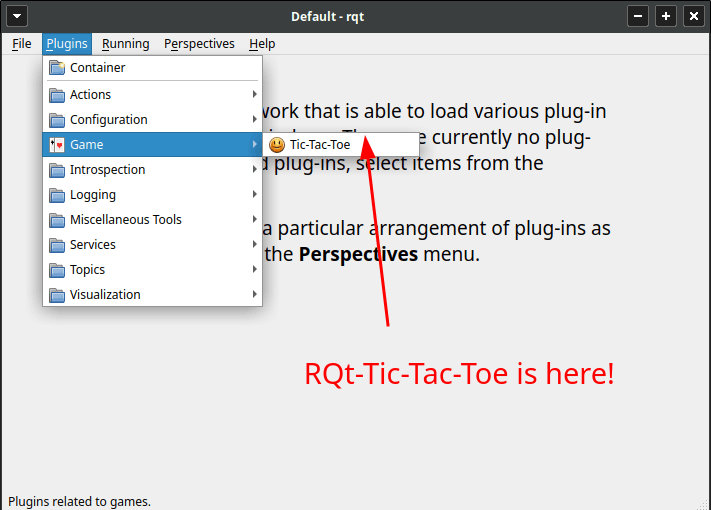Click the 'Plugins related to games.' status text

[79, 501]
